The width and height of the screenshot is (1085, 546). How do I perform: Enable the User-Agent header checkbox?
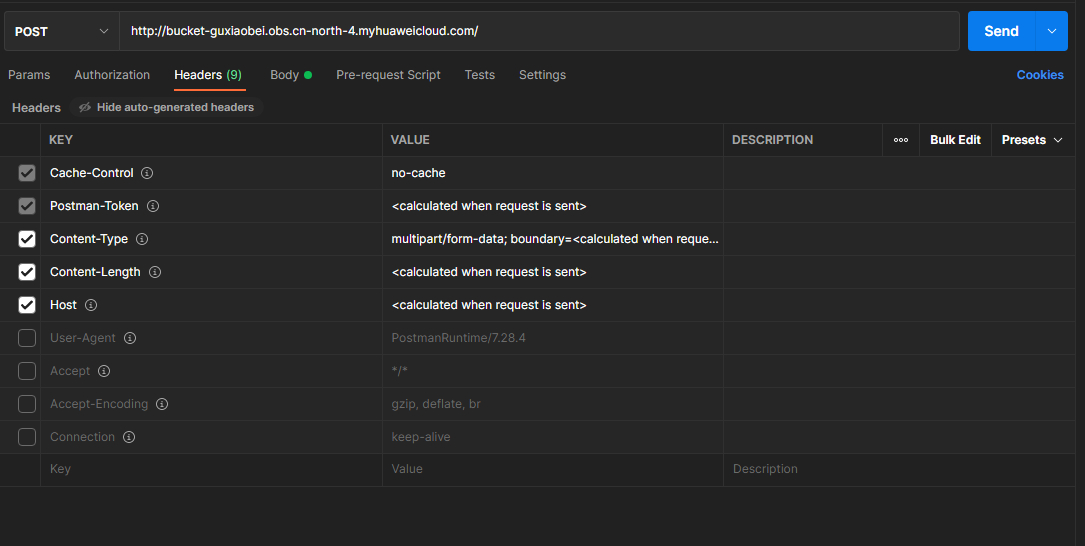27,338
